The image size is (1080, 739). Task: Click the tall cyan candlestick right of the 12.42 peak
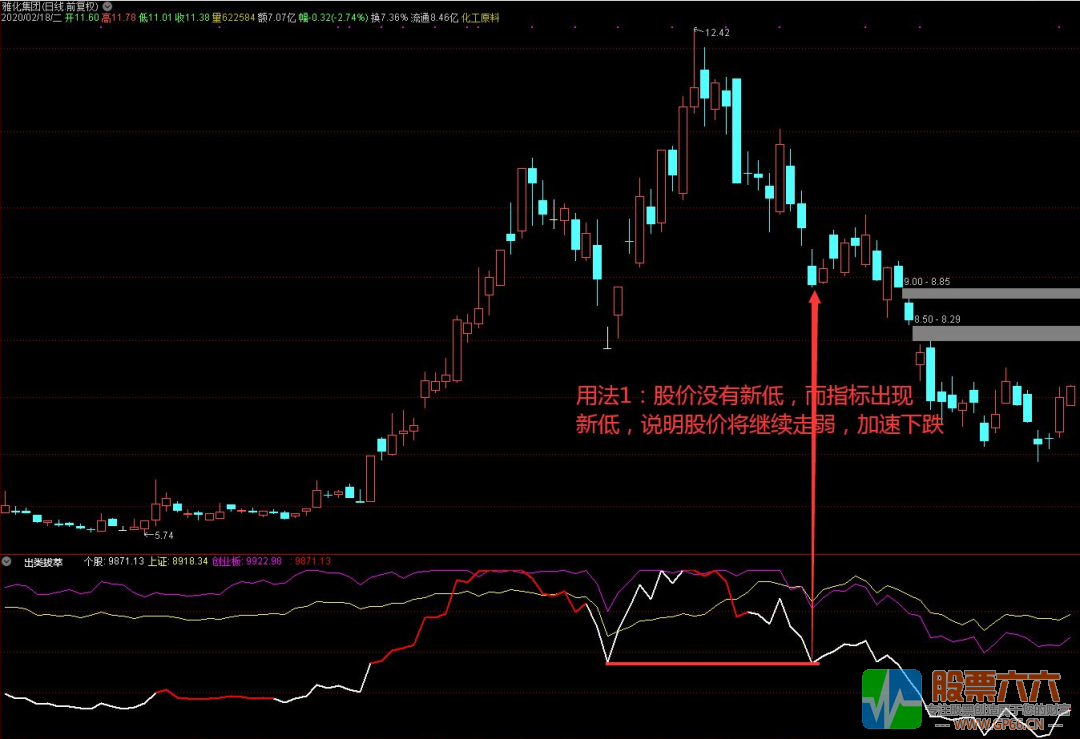(x=736, y=131)
